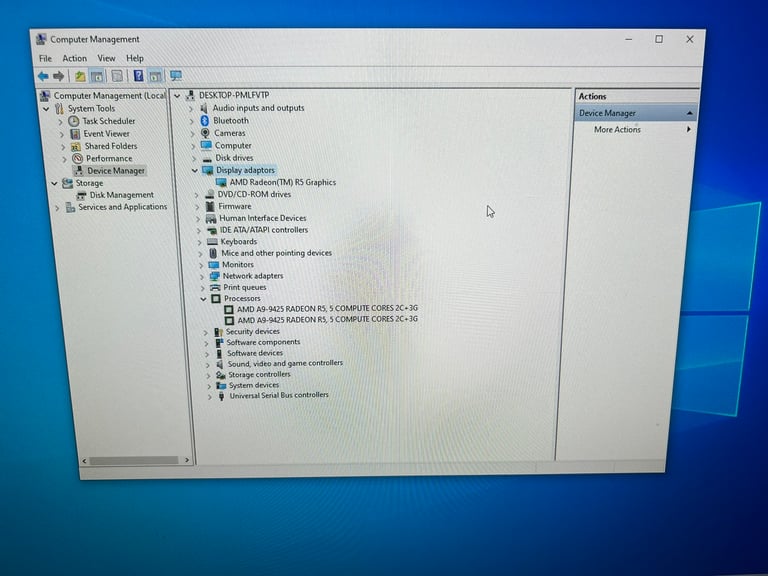This screenshot has width=768, height=576.
Task: Open the Action menu
Action: [74, 58]
